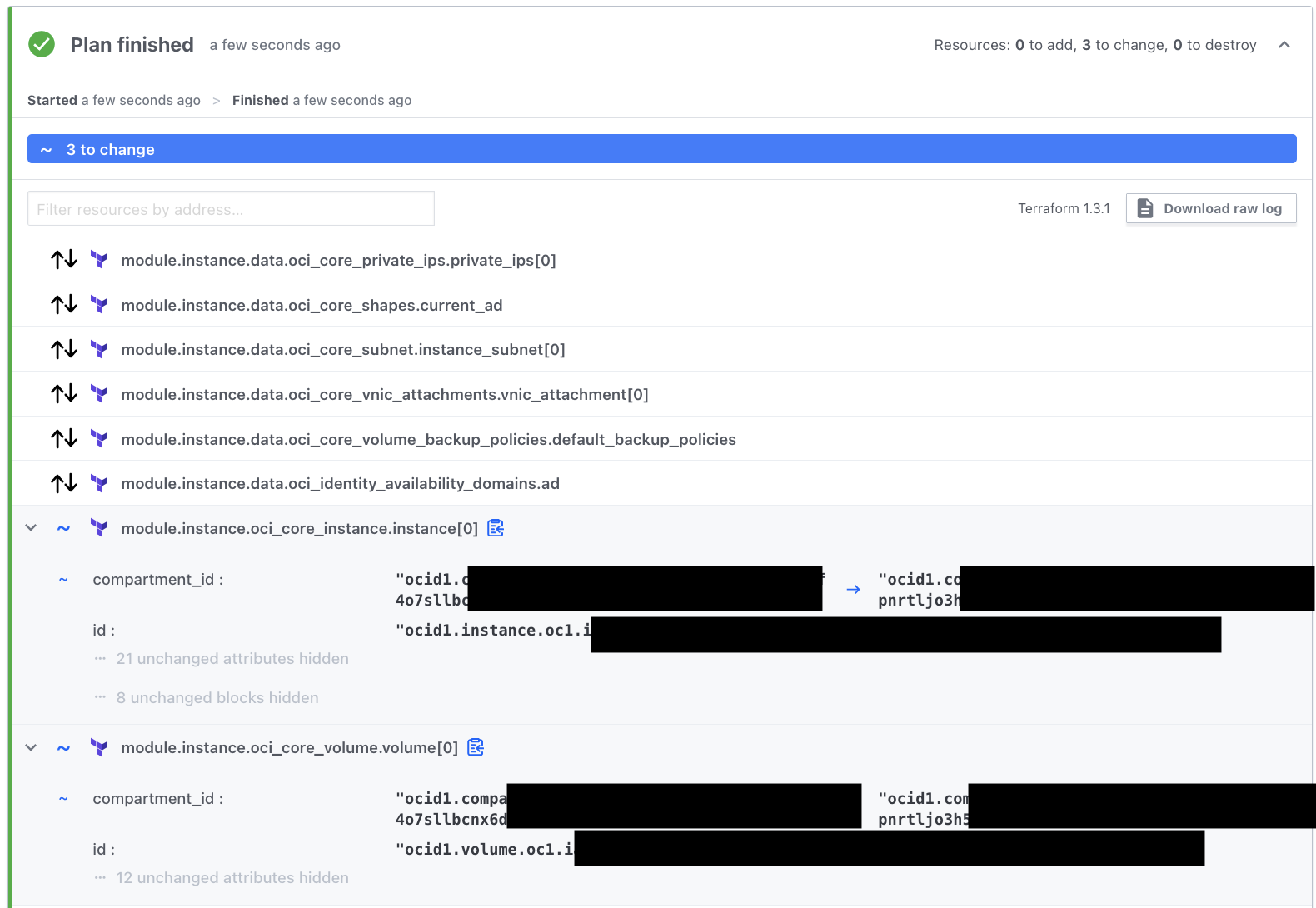This screenshot has width=1316, height=908.
Task: Click the tilde next to volume compartment_id
Action: pyautogui.click(x=63, y=799)
